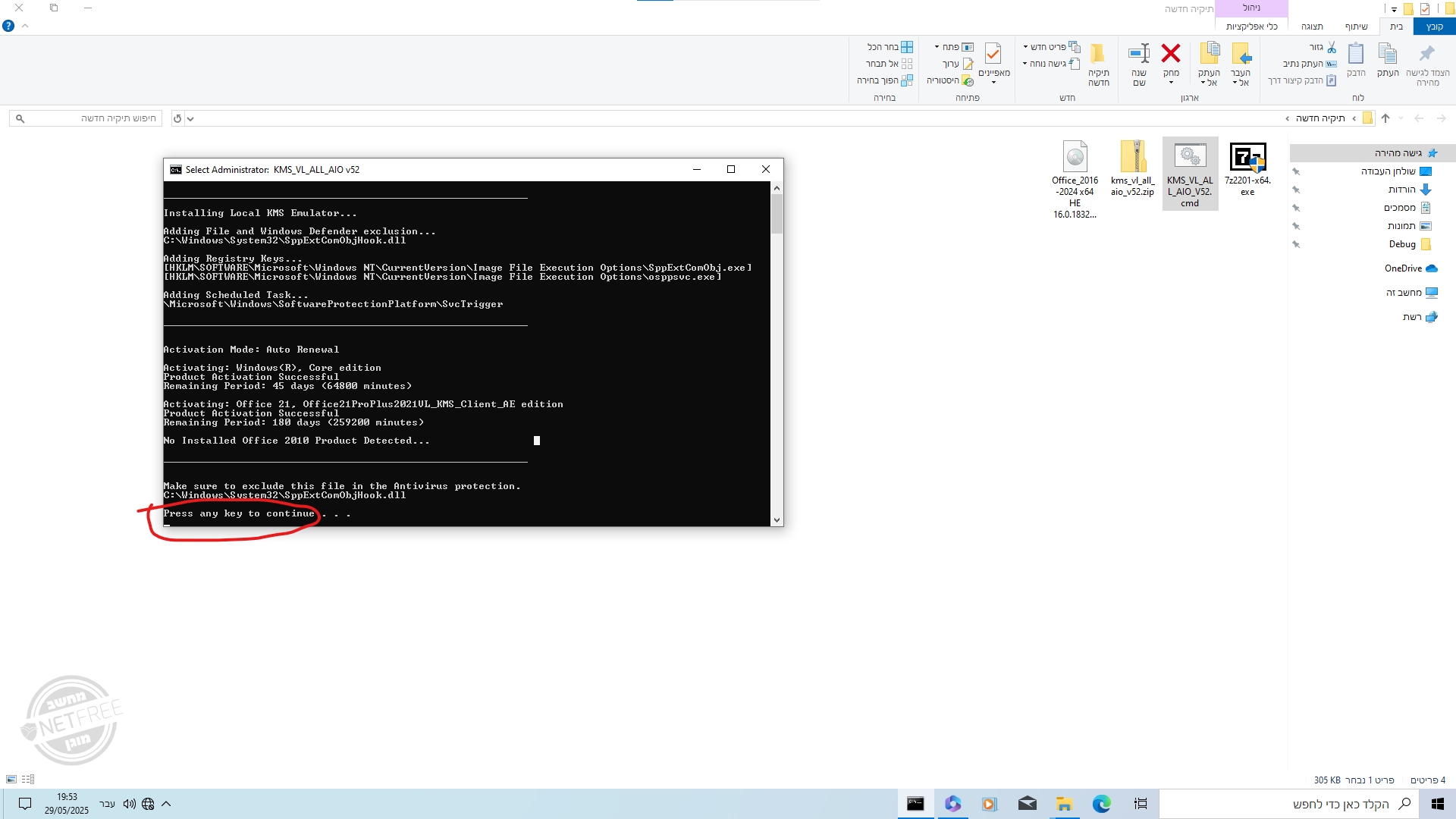Click the Cut (גזור) scissors button
This screenshot has height=819, width=1456.
coord(1323,47)
